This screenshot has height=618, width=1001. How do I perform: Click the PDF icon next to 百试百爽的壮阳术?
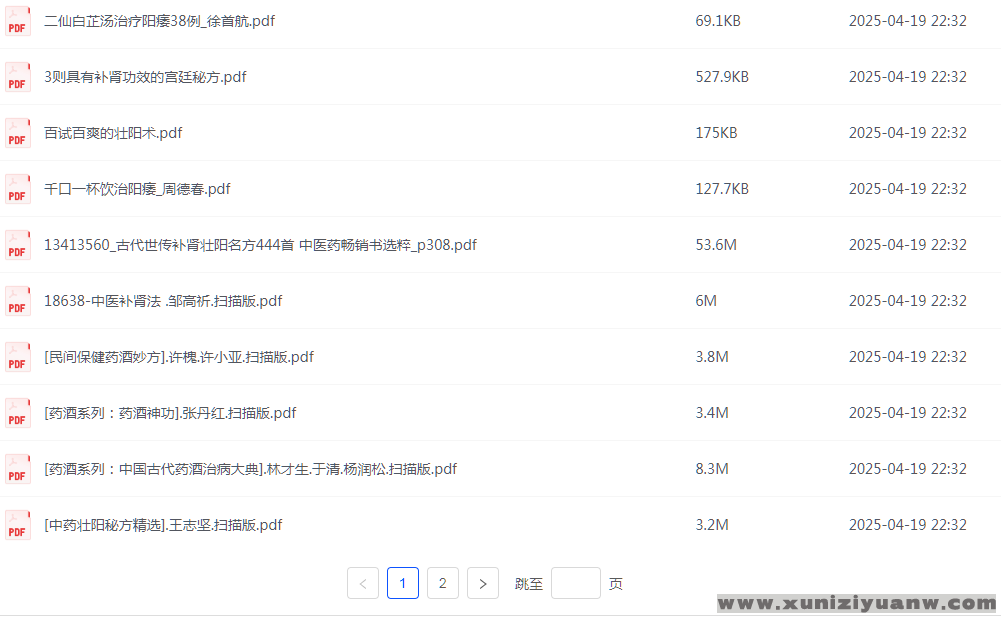coord(18,134)
